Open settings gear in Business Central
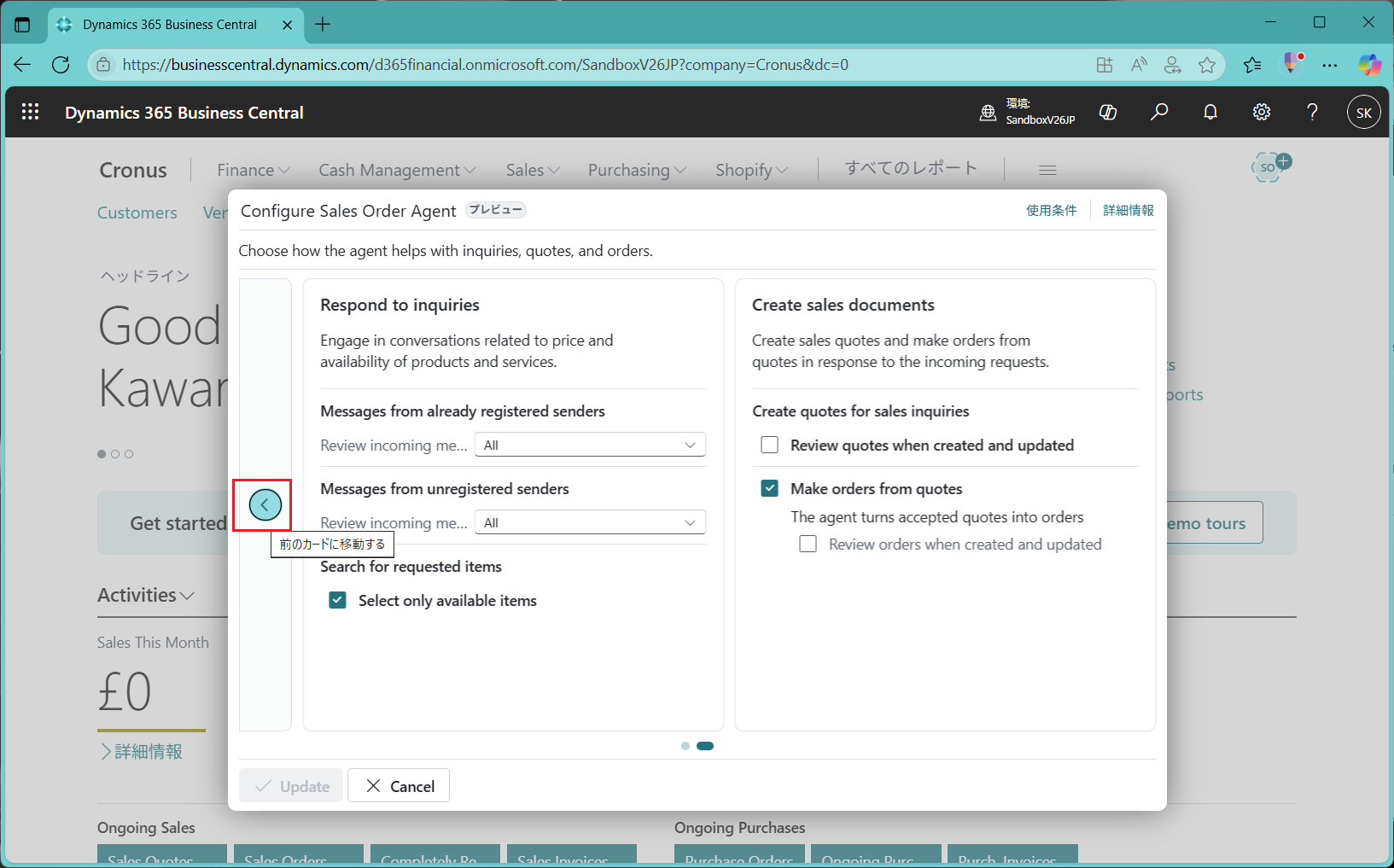Viewport: 1394px width, 868px height. click(1262, 112)
